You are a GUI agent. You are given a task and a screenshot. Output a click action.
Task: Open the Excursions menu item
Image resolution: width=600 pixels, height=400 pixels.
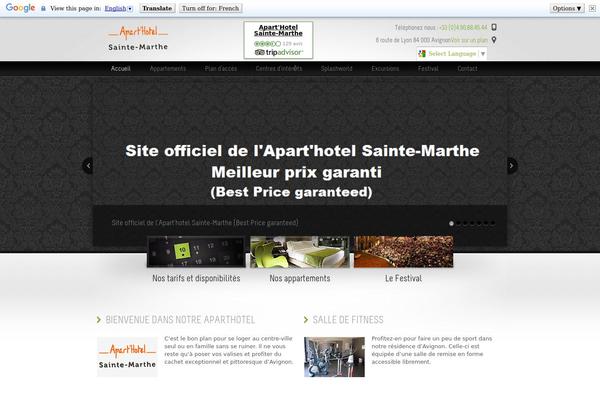385,69
